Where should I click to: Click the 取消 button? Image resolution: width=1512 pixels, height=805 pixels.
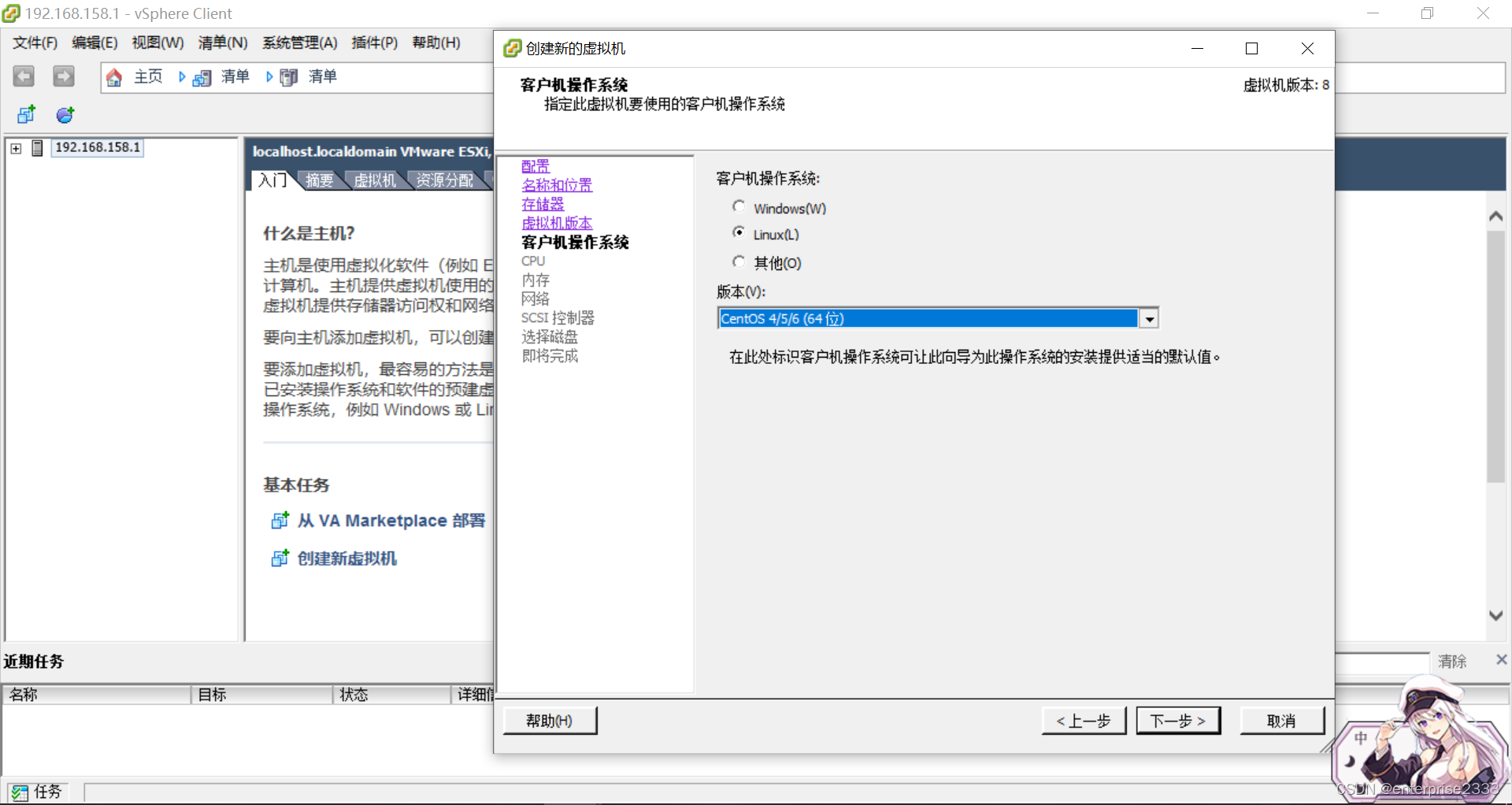coord(1282,721)
